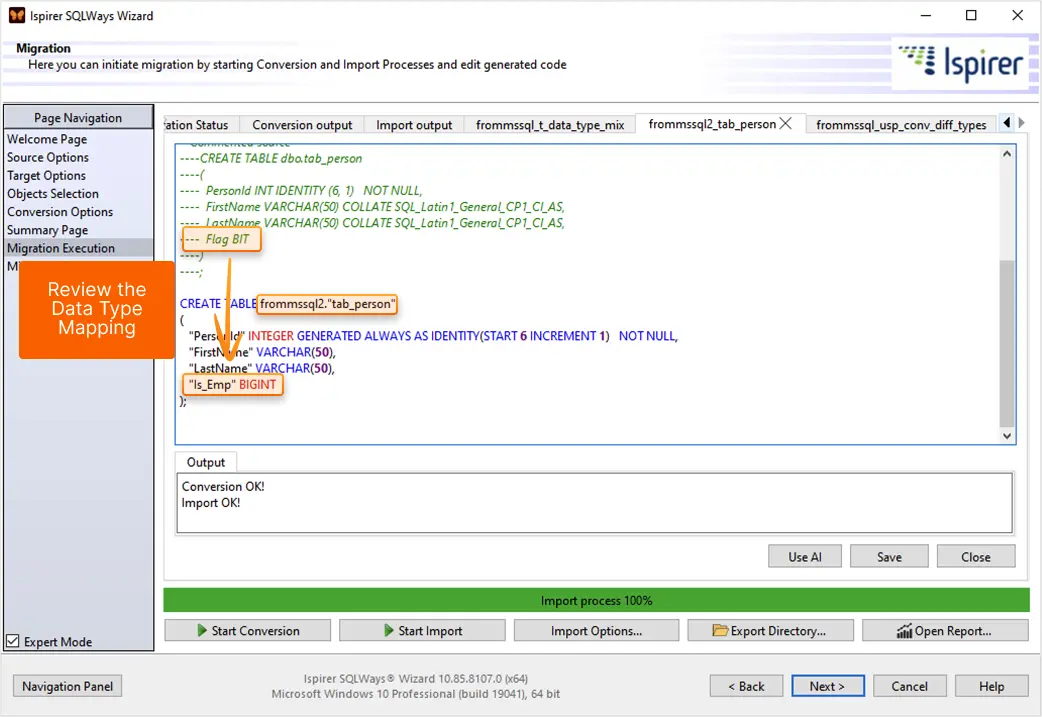Switch to the Conversion output tab
Viewport: 1042px width, 717px height.
pyautogui.click(x=302, y=125)
